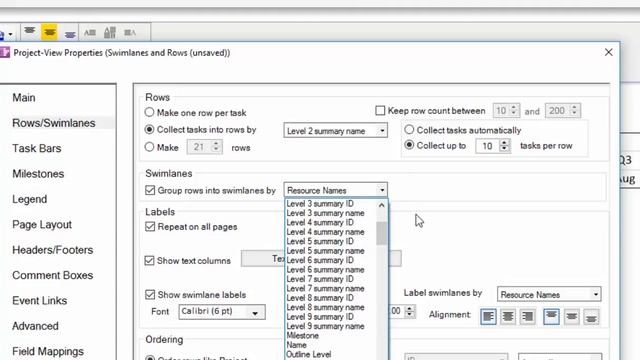This screenshot has height=360, width=640.
Task: Open the Page Layout settings page
Action: pyautogui.click(x=42, y=224)
